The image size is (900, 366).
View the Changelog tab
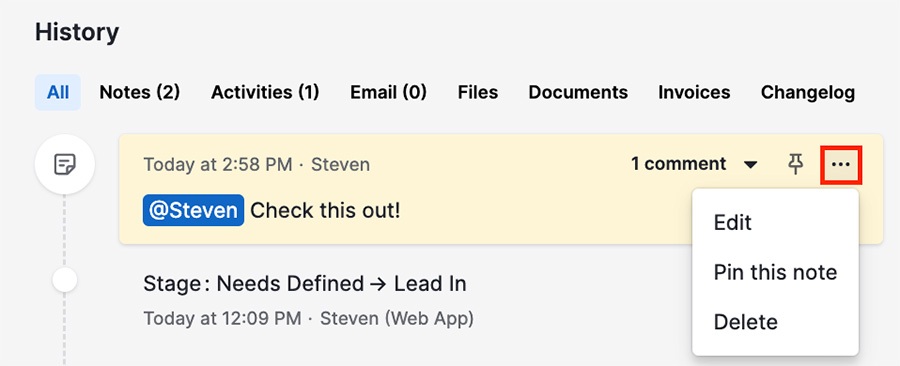(x=808, y=92)
